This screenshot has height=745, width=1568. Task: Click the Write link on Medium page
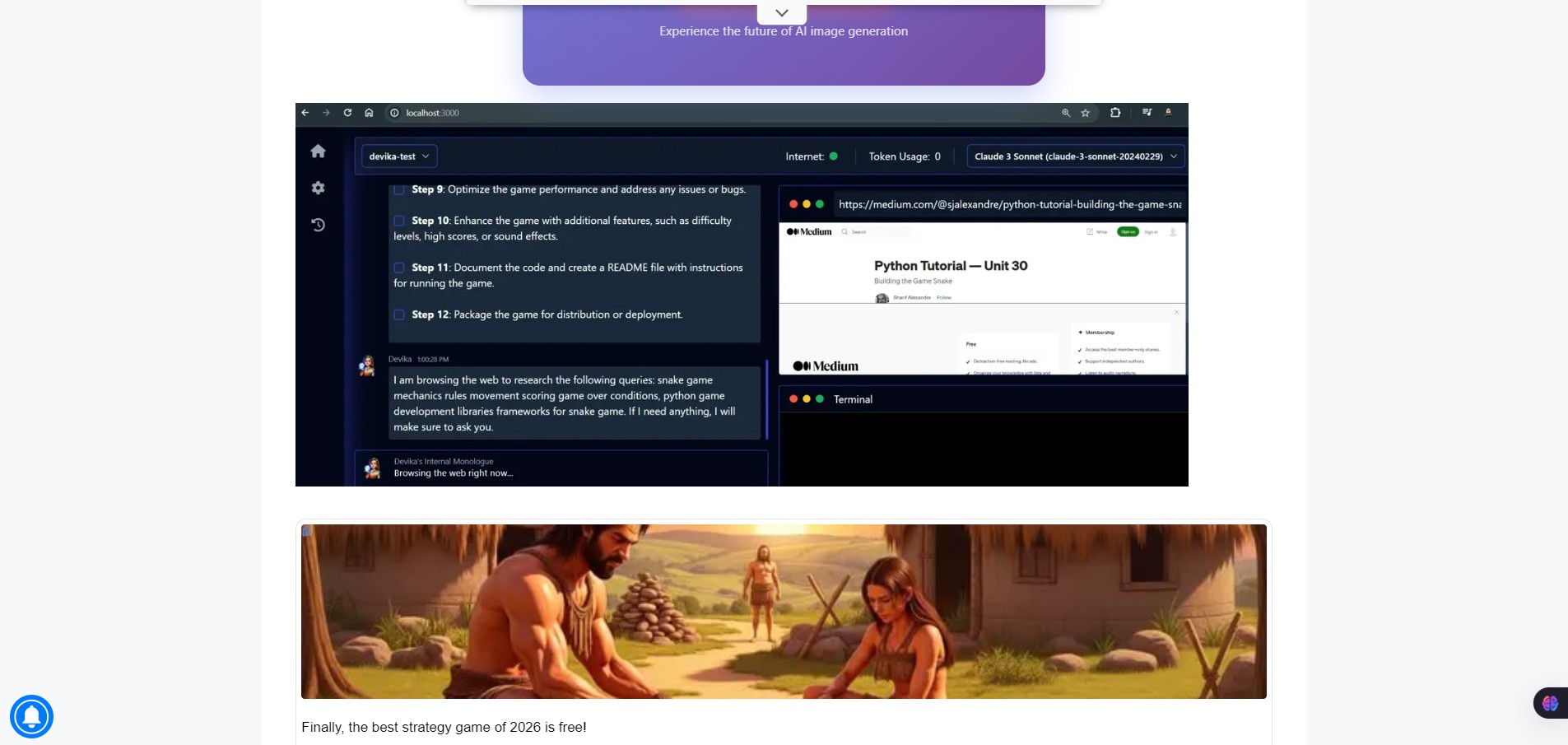click(1097, 232)
